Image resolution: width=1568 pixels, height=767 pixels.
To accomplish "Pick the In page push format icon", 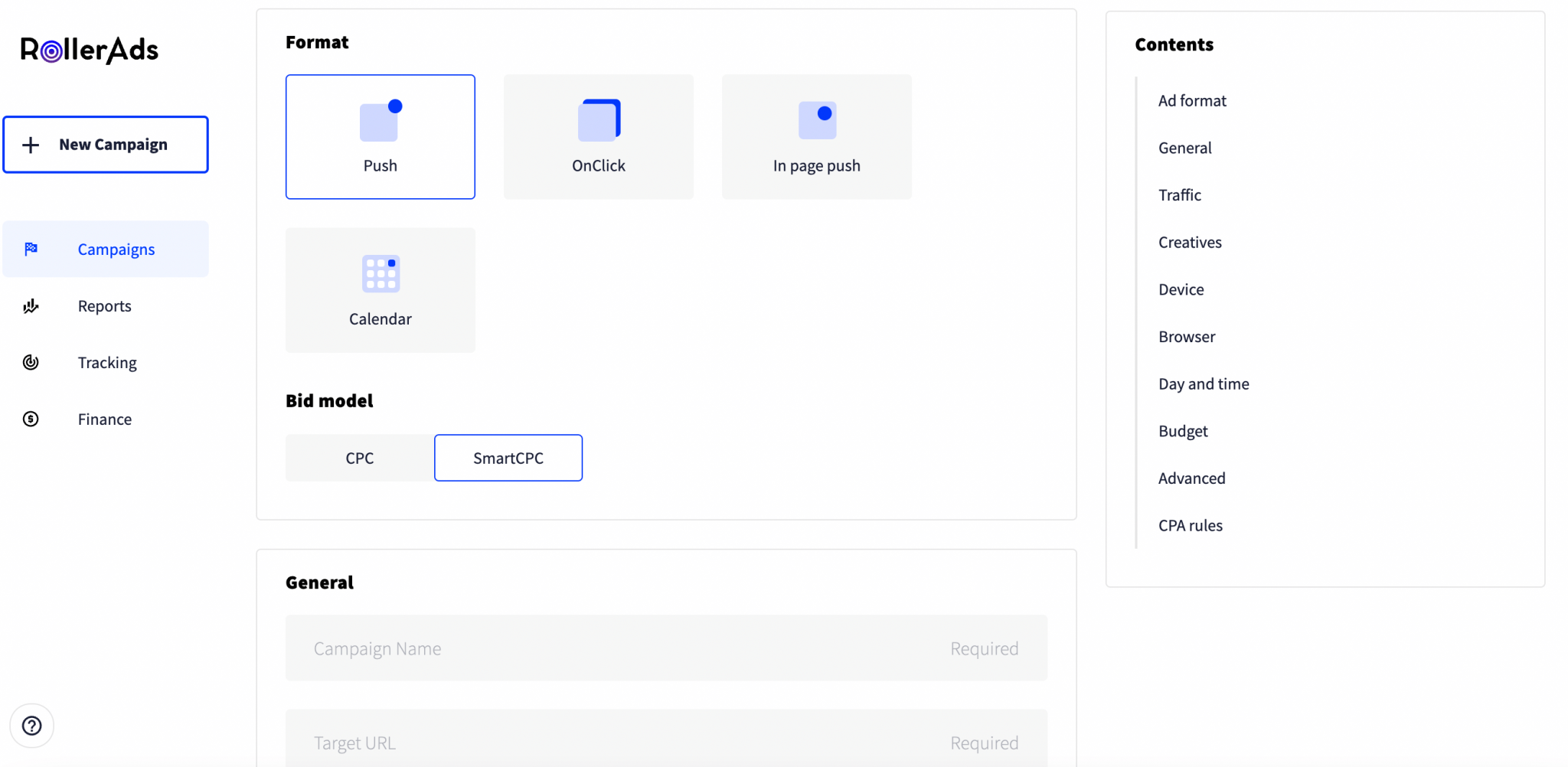I will [x=816, y=119].
